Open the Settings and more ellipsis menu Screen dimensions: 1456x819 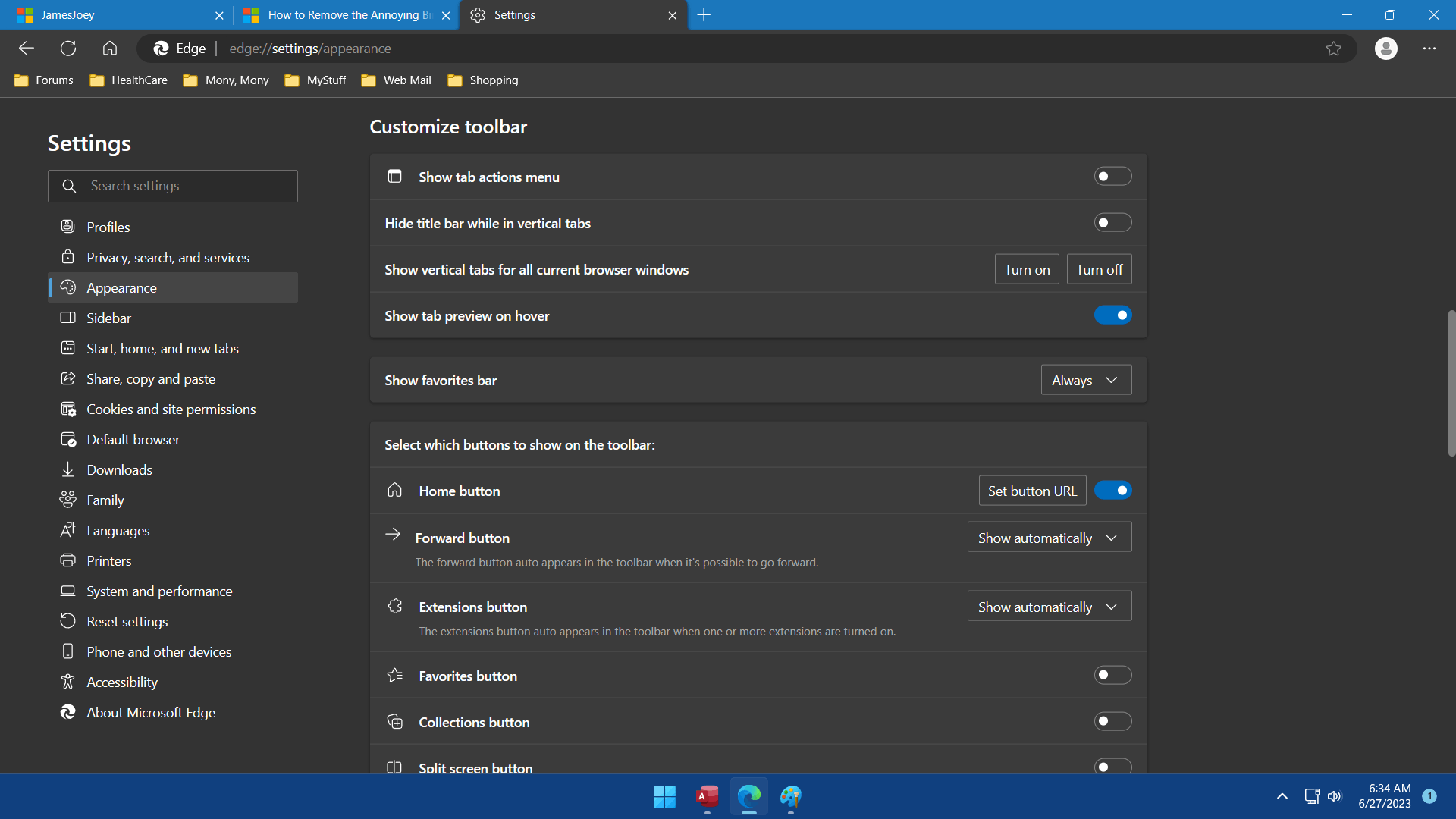pos(1429,49)
